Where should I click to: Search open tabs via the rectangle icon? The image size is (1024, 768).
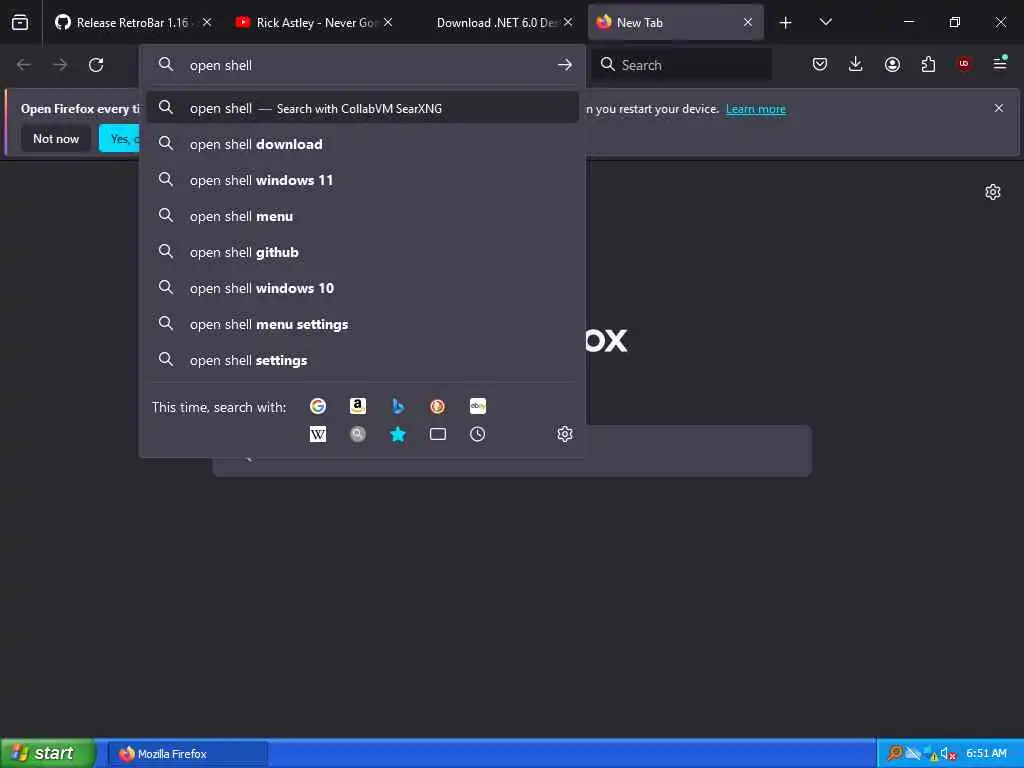tap(438, 434)
